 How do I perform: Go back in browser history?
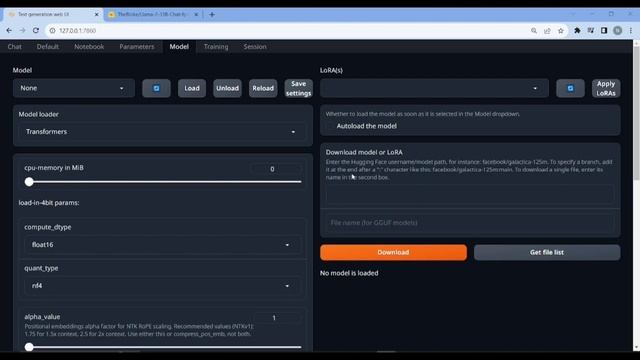pyautogui.click(x=9, y=31)
